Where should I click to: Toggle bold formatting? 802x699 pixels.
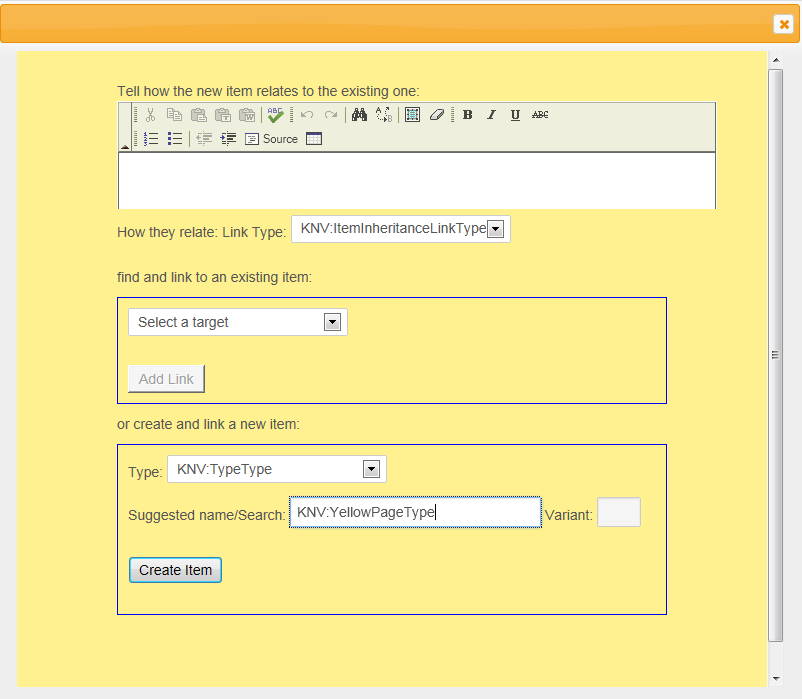click(x=467, y=115)
